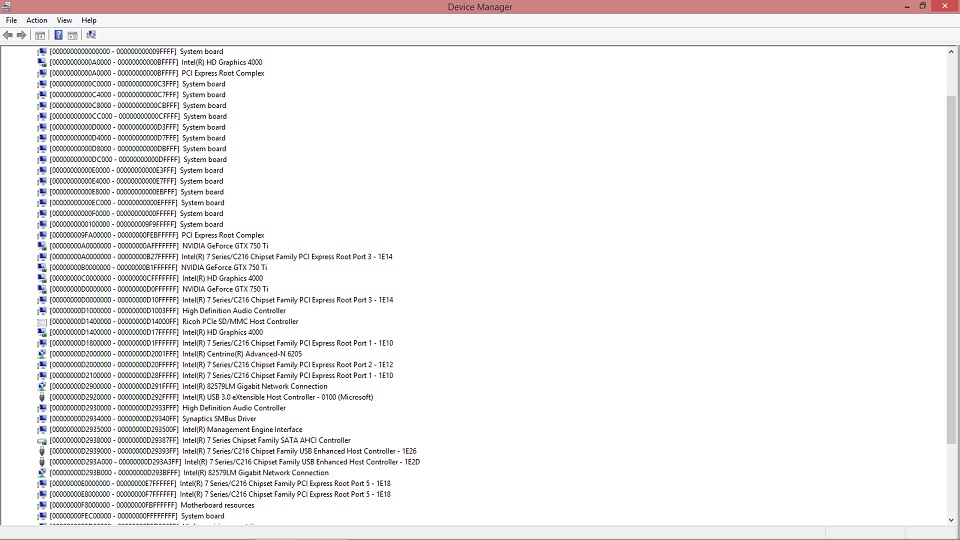Click the icon next to Intel(R) Centrino(R) Advanced-N 6205

(42, 354)
